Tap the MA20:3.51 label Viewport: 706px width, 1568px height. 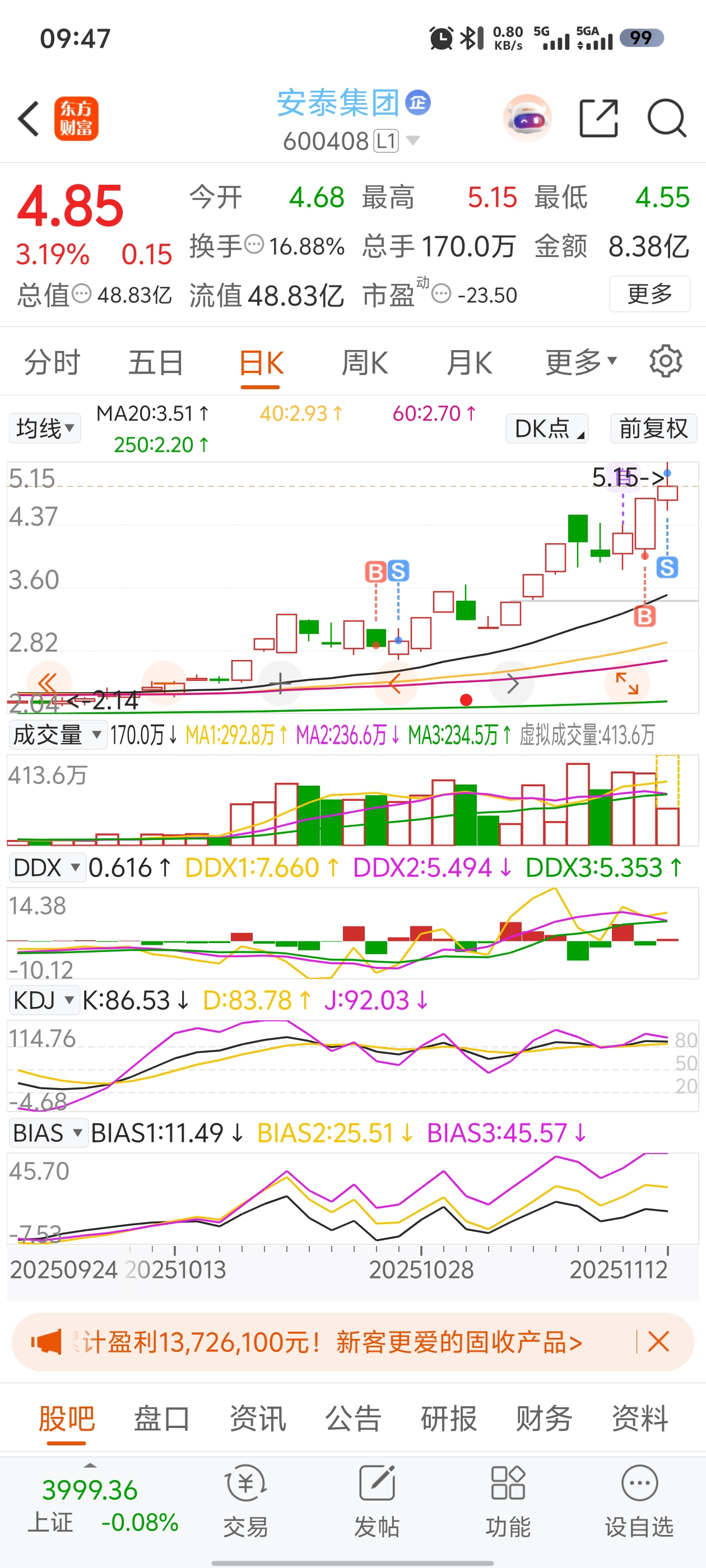pos(152,413)
